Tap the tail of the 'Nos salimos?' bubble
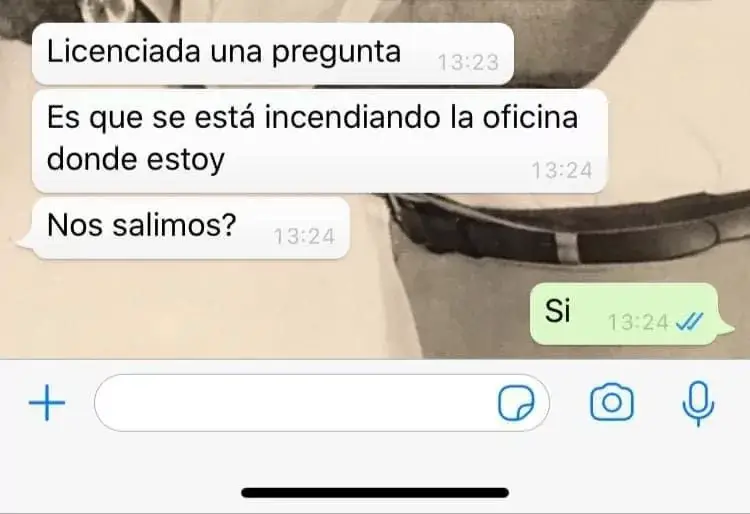 tap(24, 242)
